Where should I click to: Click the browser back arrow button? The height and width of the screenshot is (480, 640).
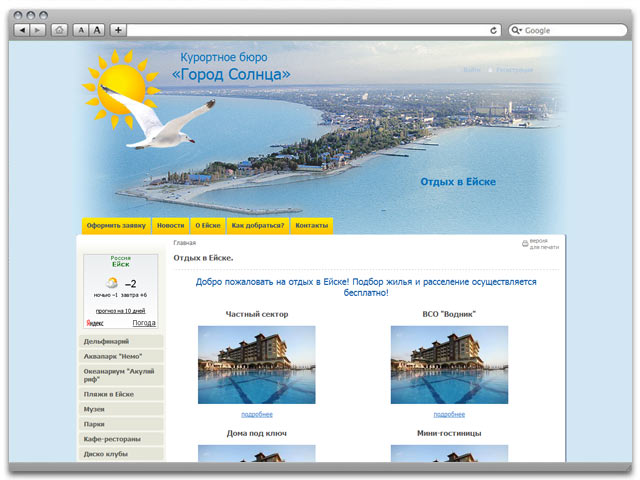click(x=22, y=30)
